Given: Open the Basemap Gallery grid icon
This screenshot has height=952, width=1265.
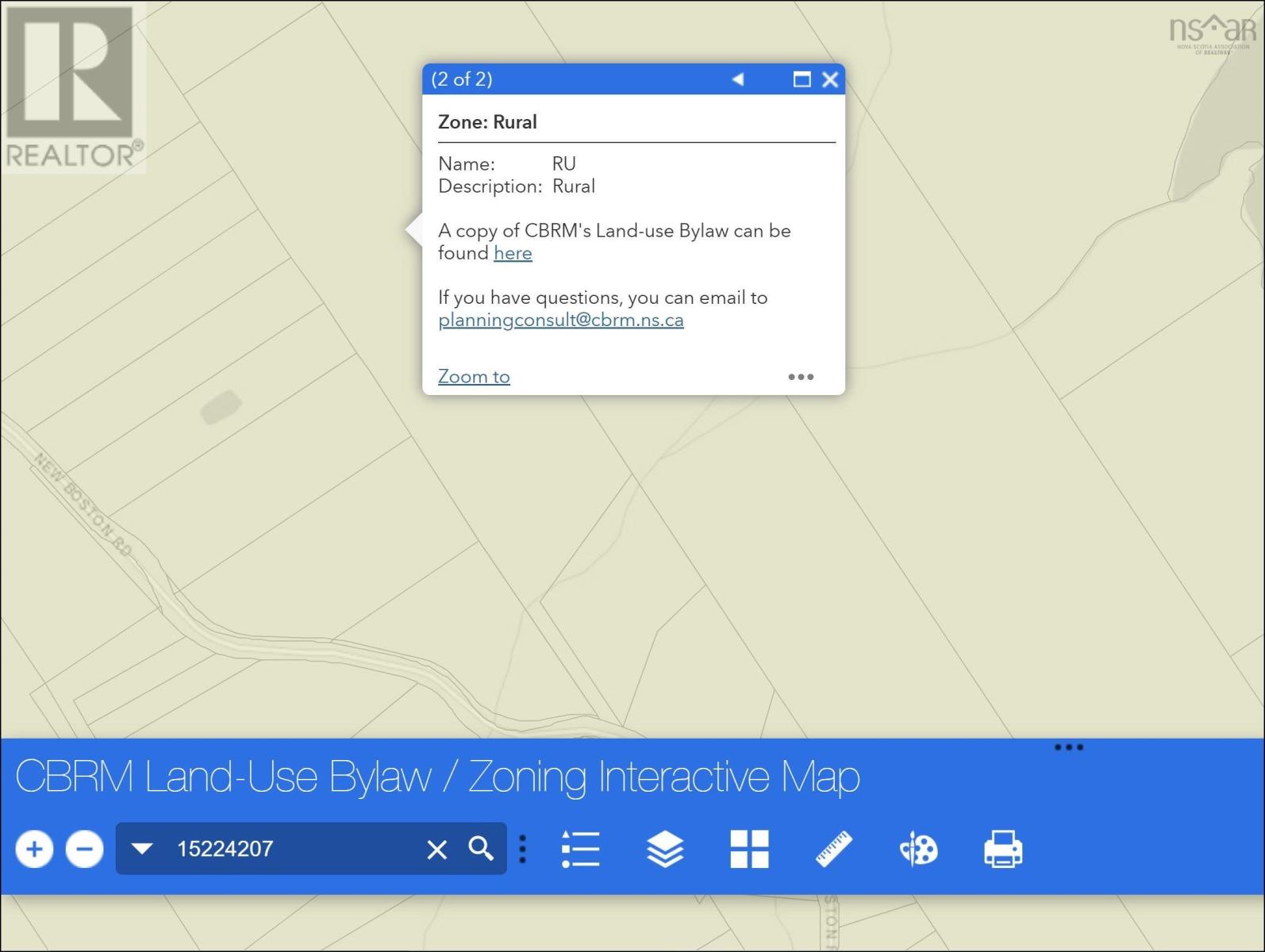Looking at the screenshot, I should pos(749,849).
